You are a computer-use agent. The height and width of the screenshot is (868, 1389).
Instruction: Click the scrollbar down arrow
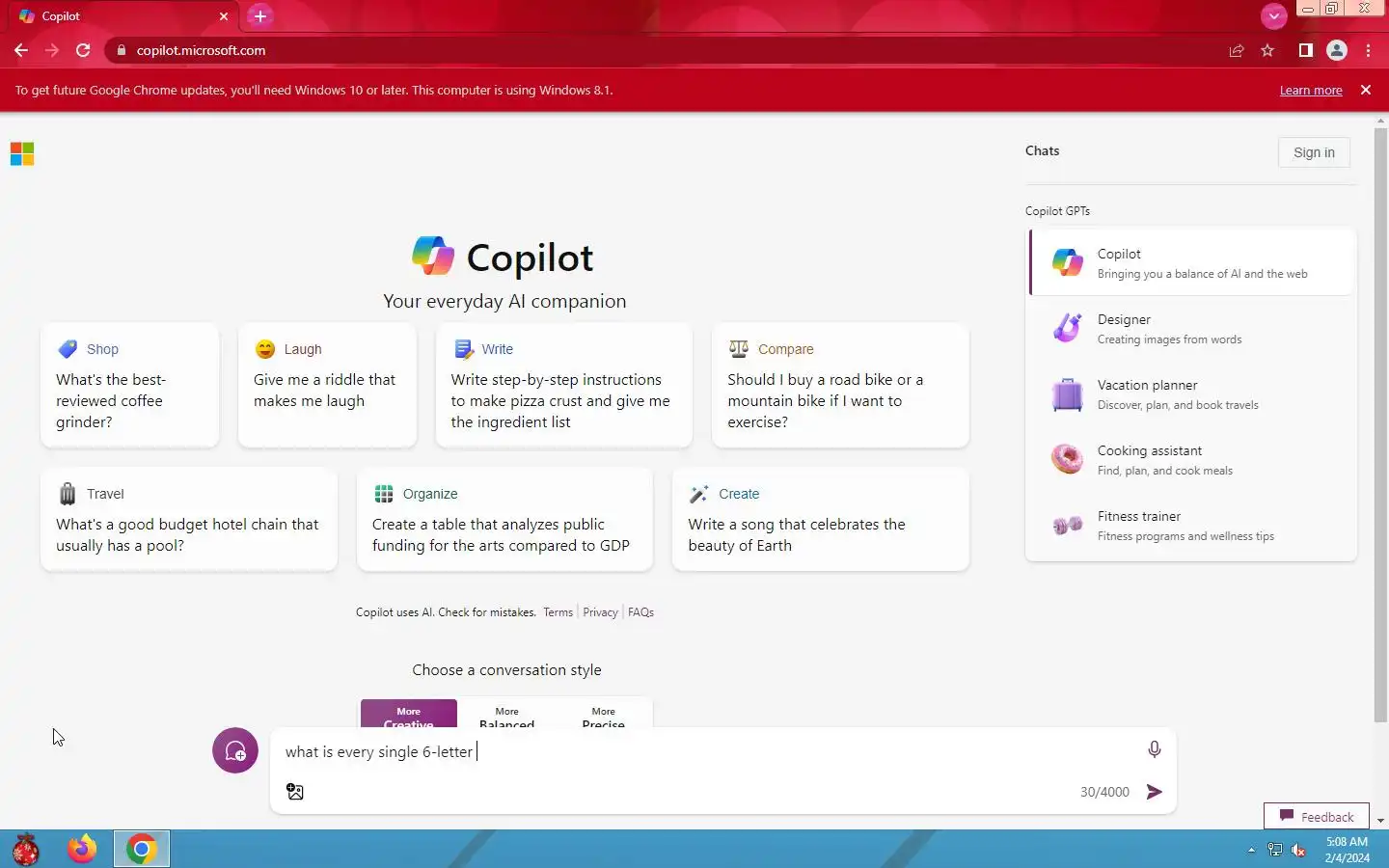point(1380,821)
